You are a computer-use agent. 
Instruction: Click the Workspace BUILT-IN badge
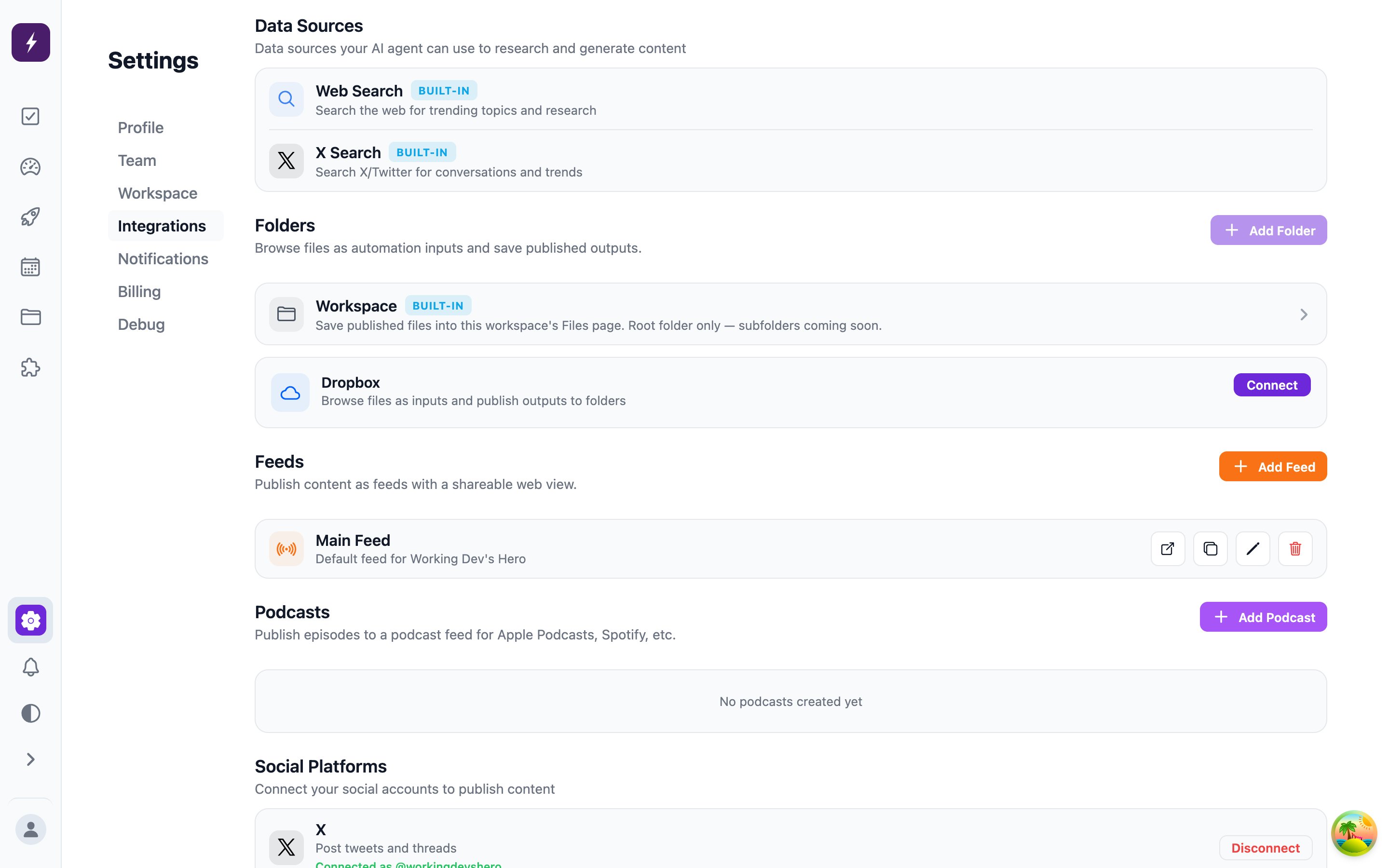click(x=438, y=305)
